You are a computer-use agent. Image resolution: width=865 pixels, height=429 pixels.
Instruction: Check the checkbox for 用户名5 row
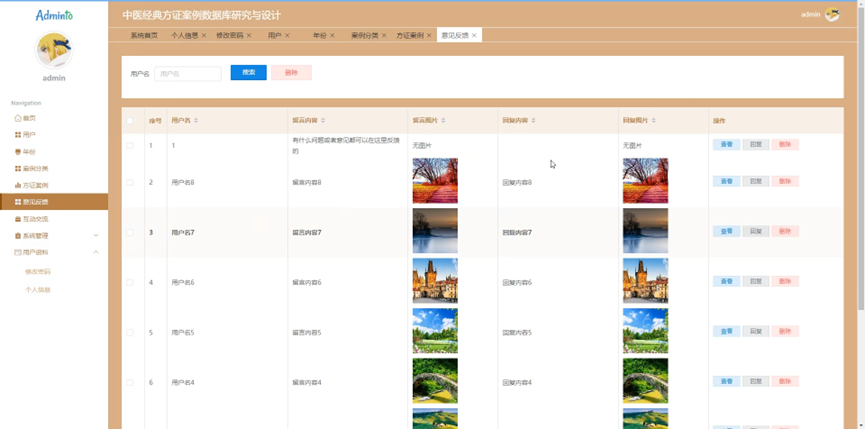pos(130,333)
